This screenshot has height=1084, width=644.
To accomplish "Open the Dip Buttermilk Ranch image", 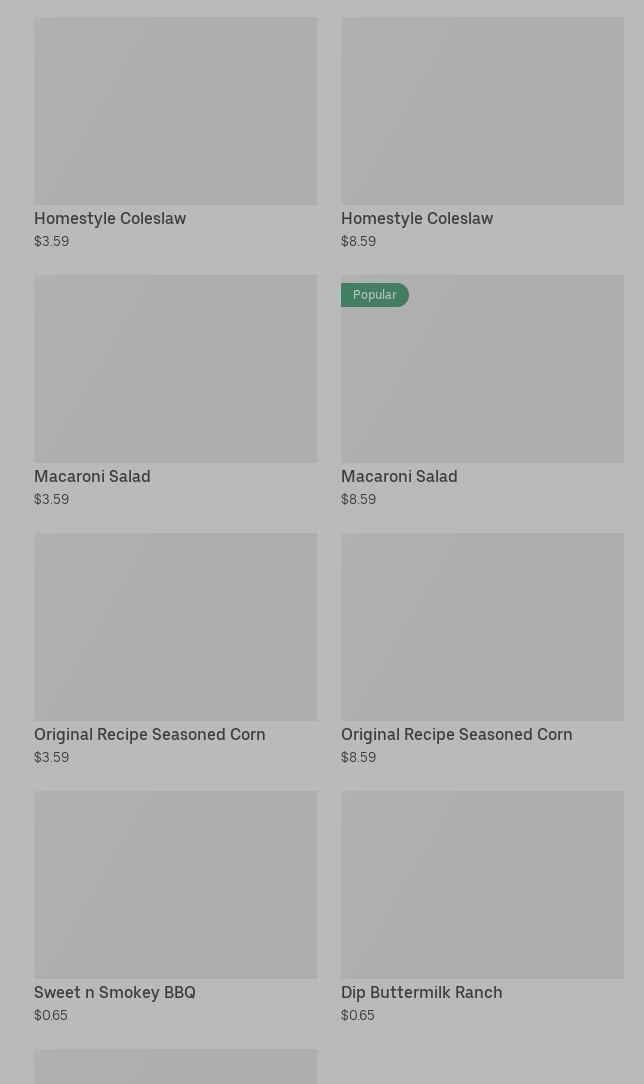I will coord(482,884).
